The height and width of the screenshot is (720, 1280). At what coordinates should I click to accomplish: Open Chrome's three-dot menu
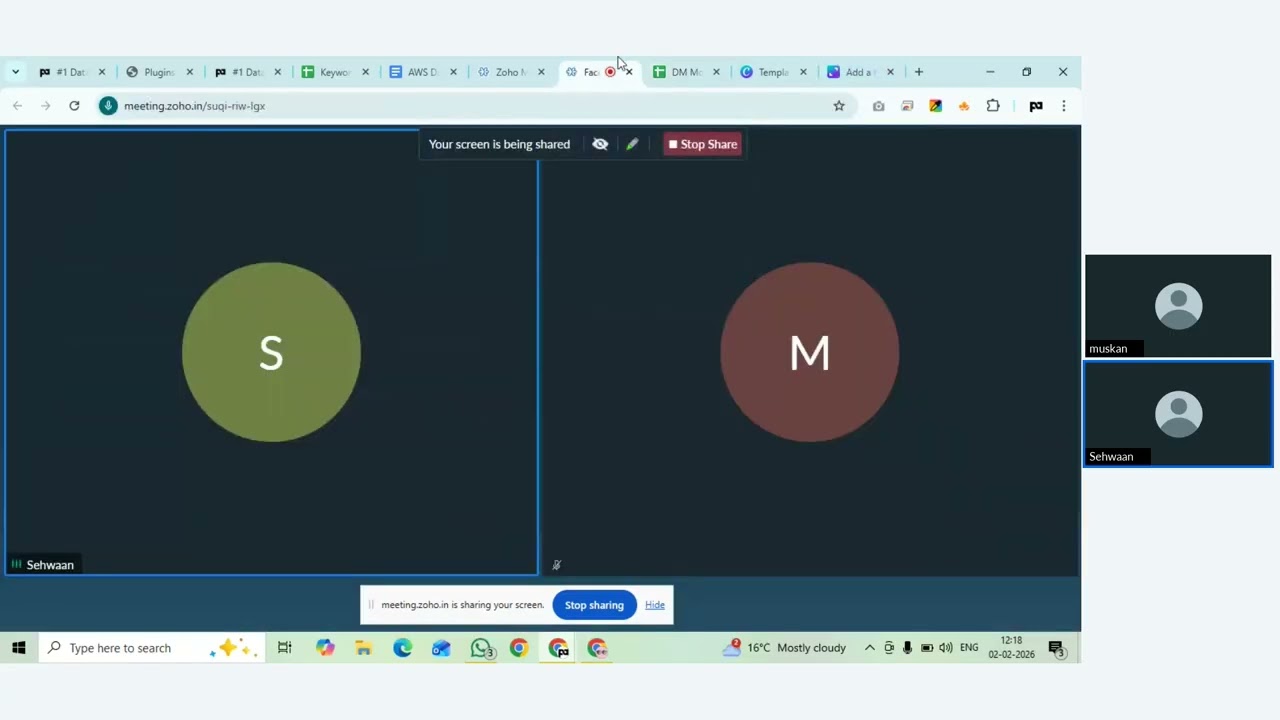(1064, 106)
